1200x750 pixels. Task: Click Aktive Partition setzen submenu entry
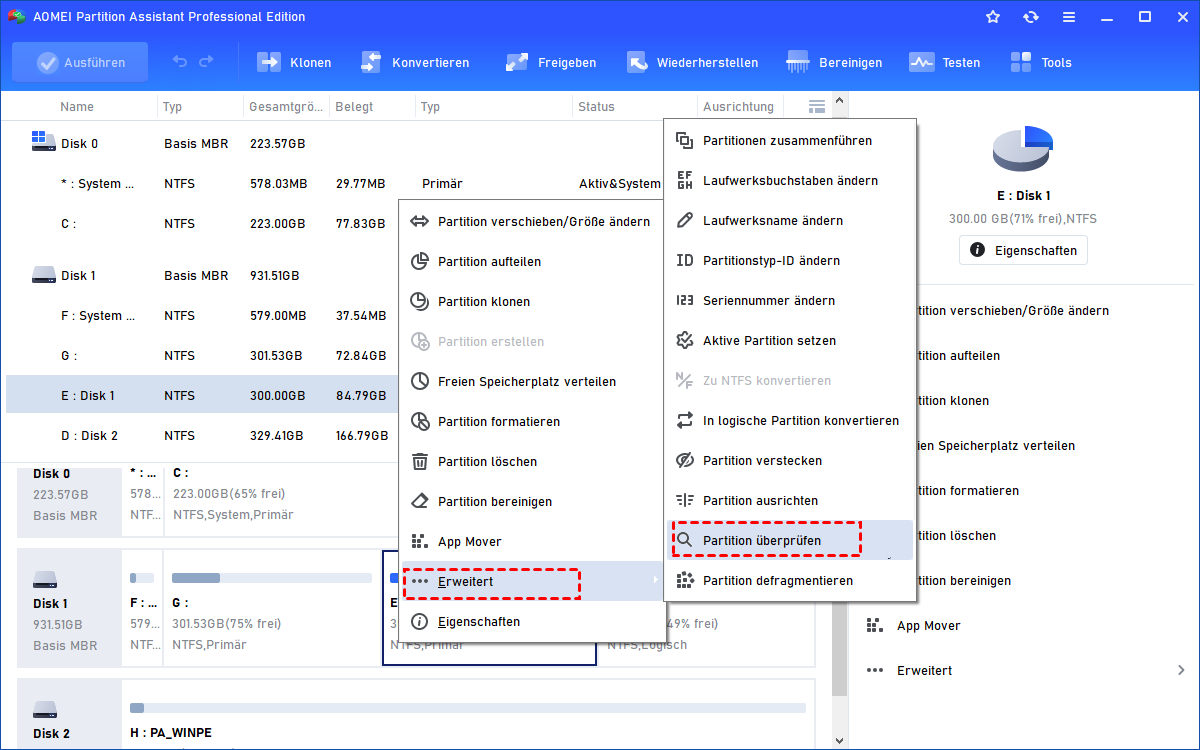pos(790,341)
